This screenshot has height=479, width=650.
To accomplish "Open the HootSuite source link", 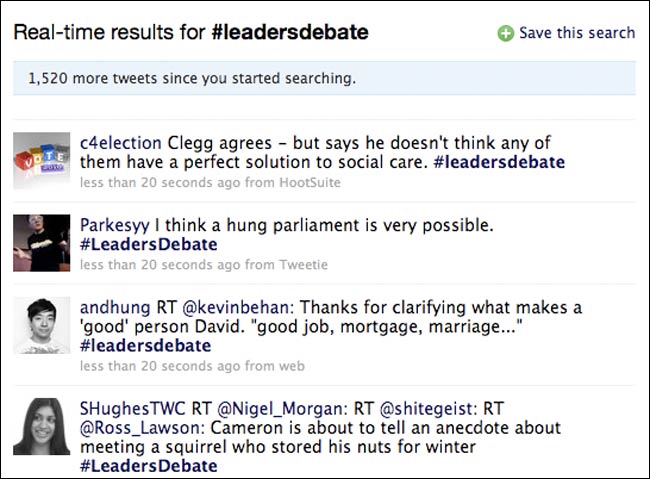I will point(310,182).
